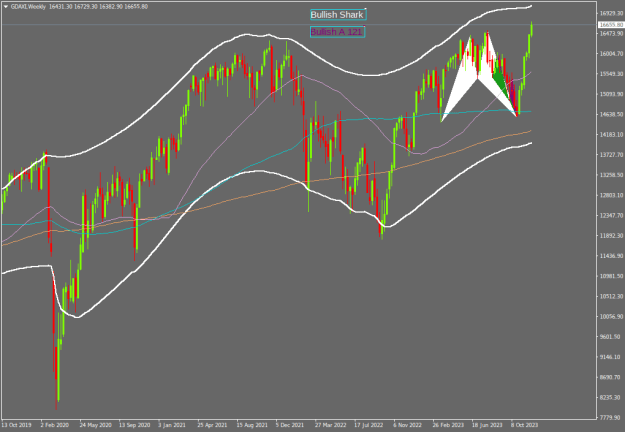Click the 16929.30 price axis label
This screenshot has width=625, height=432.
tap(611, 13)
